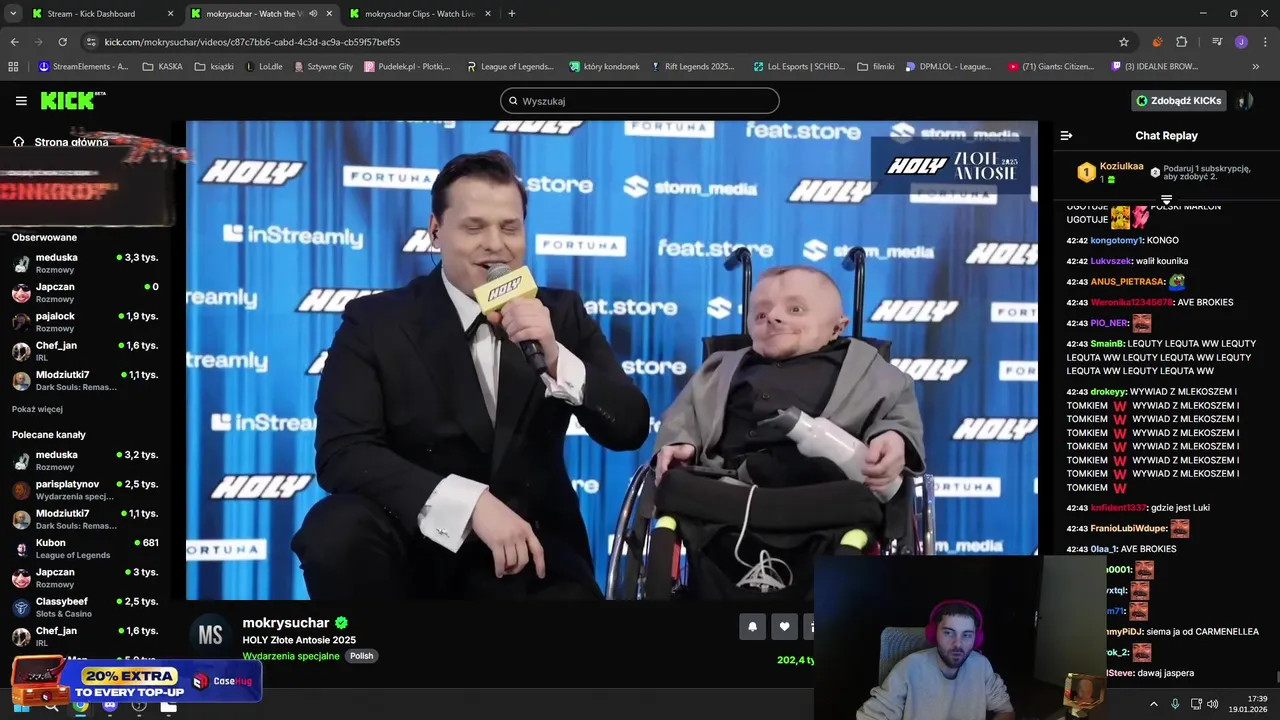
Task: Go back with the browser back arrow
Action: (14, 42)
